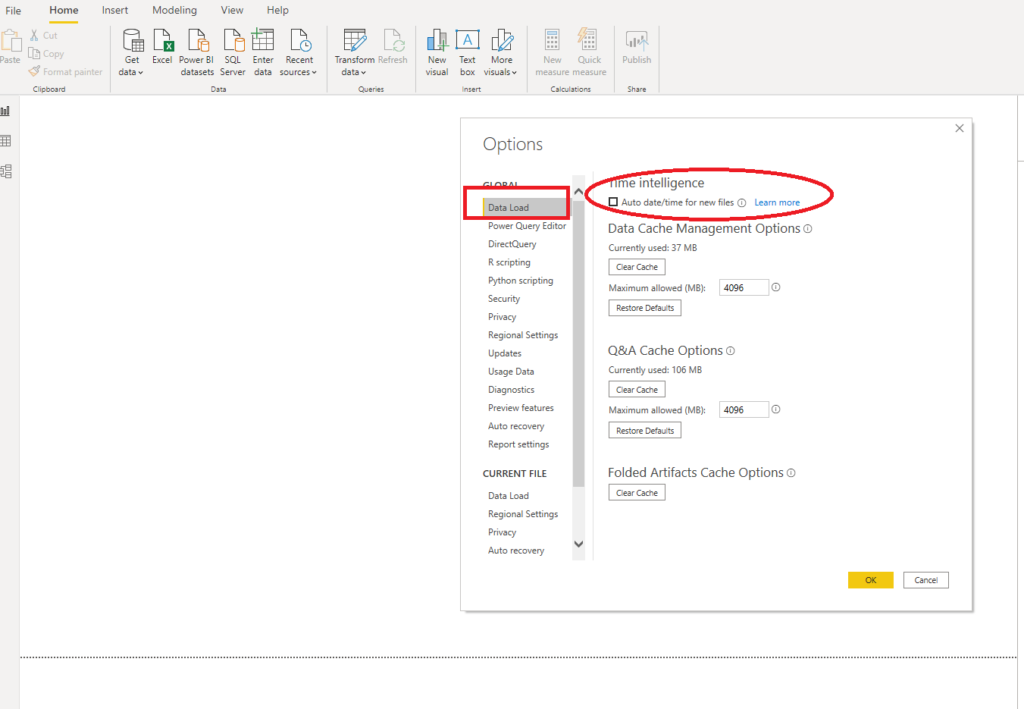Select the Insert ribbon tab
The image size is (1024, 709).
(115, 10)
